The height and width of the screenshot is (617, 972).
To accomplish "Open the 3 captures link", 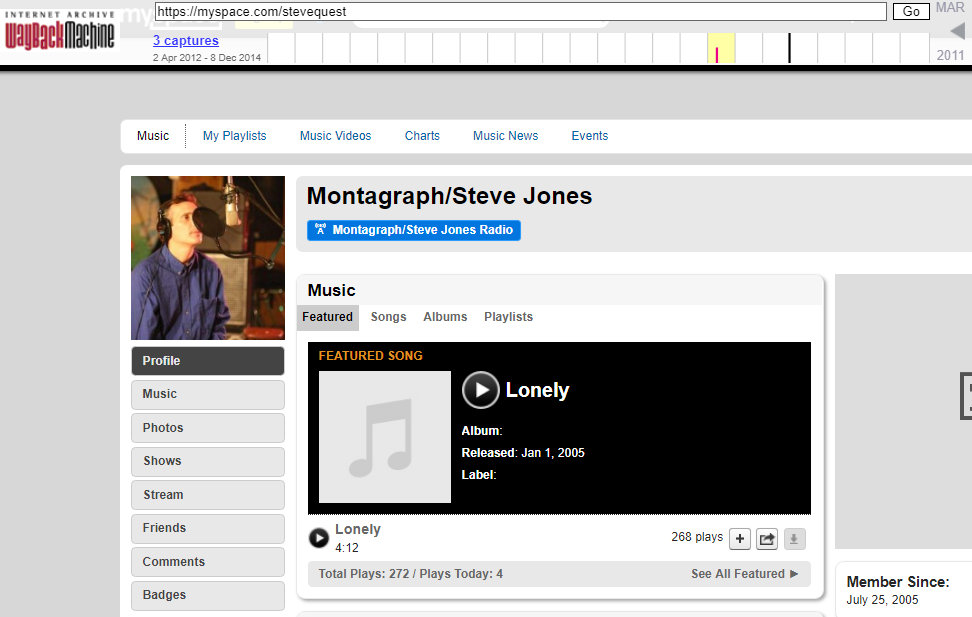I will [186, 40].
